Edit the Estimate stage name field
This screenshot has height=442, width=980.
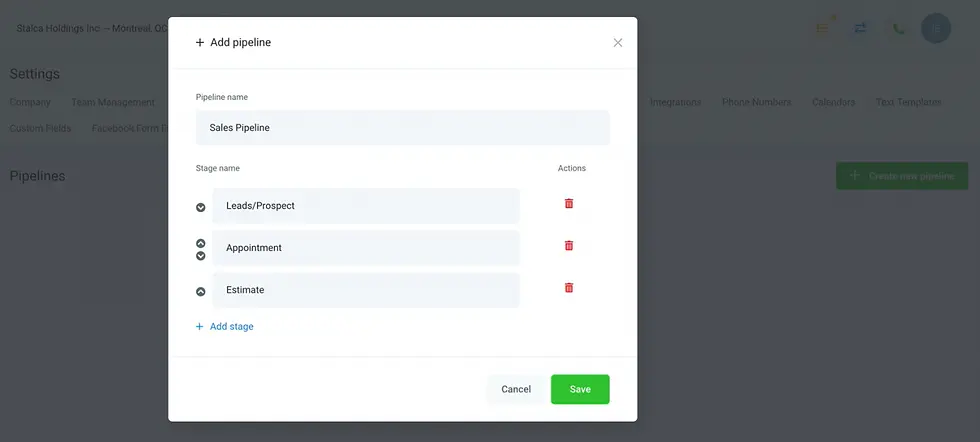(x=366, y=289)
